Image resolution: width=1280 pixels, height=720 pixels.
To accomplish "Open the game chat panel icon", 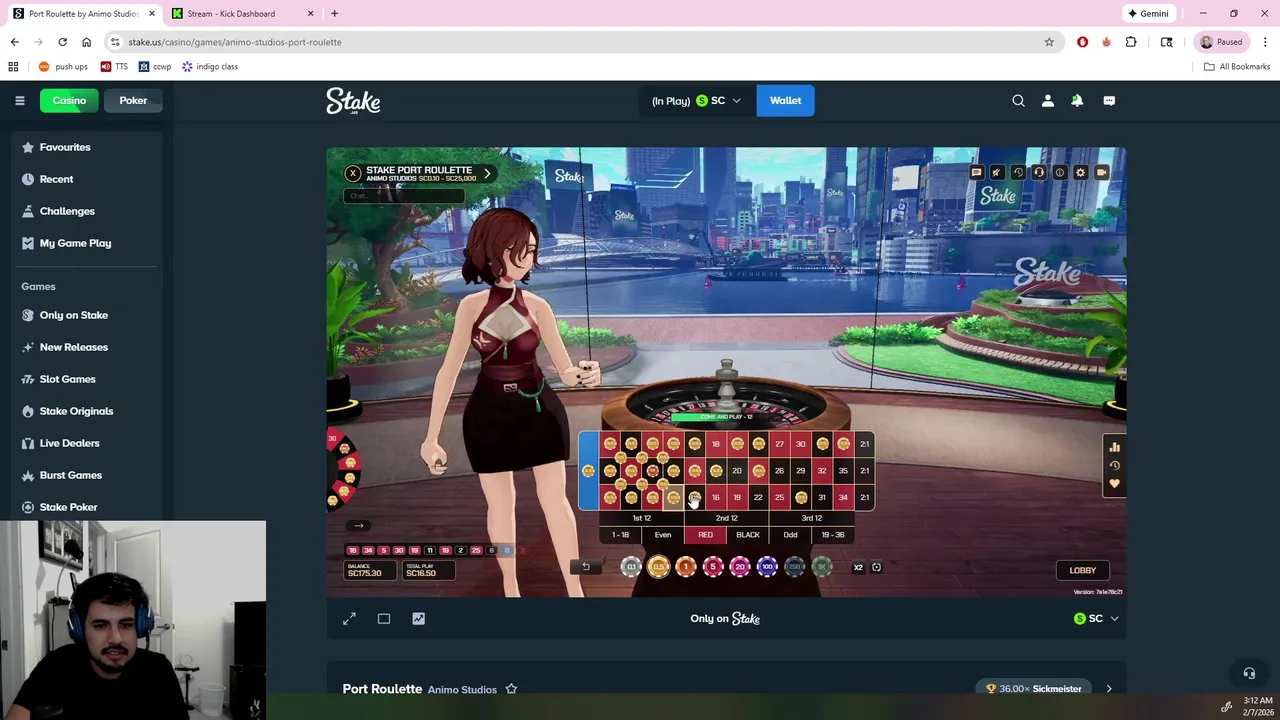I will pyautogui.click(x=977, y=172).
